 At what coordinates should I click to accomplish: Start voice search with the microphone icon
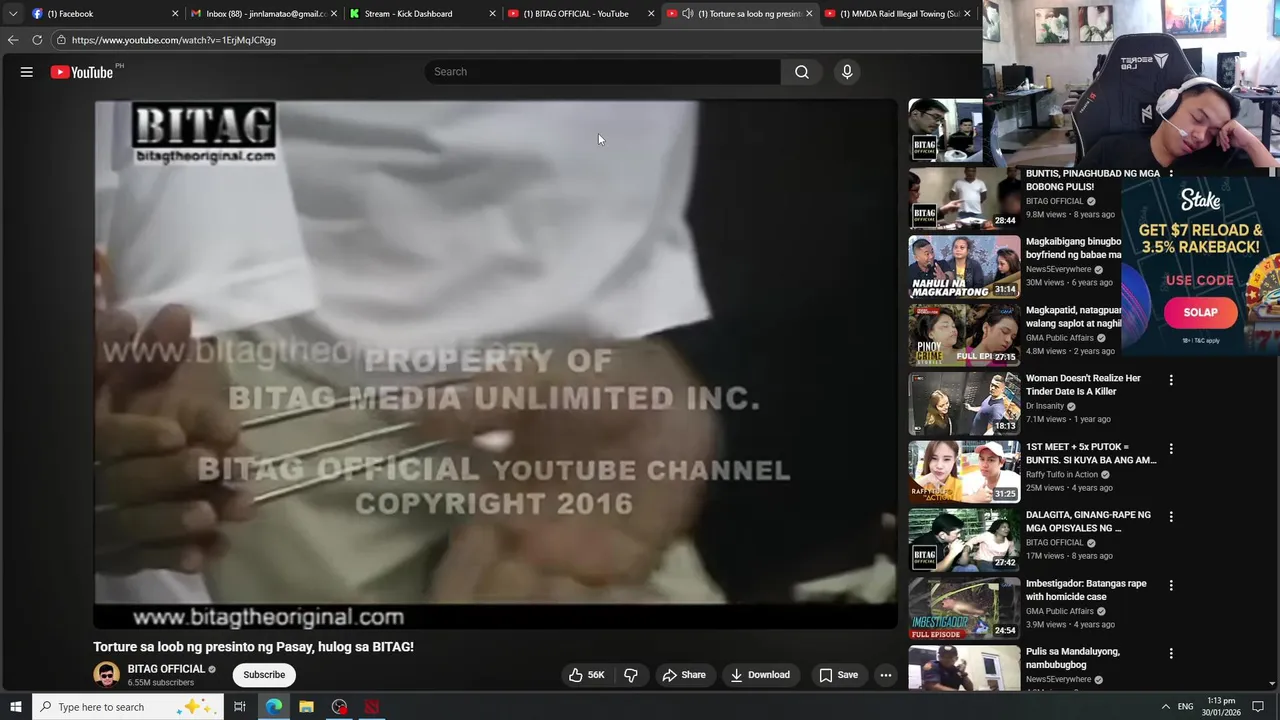click(x=847, y=72)
